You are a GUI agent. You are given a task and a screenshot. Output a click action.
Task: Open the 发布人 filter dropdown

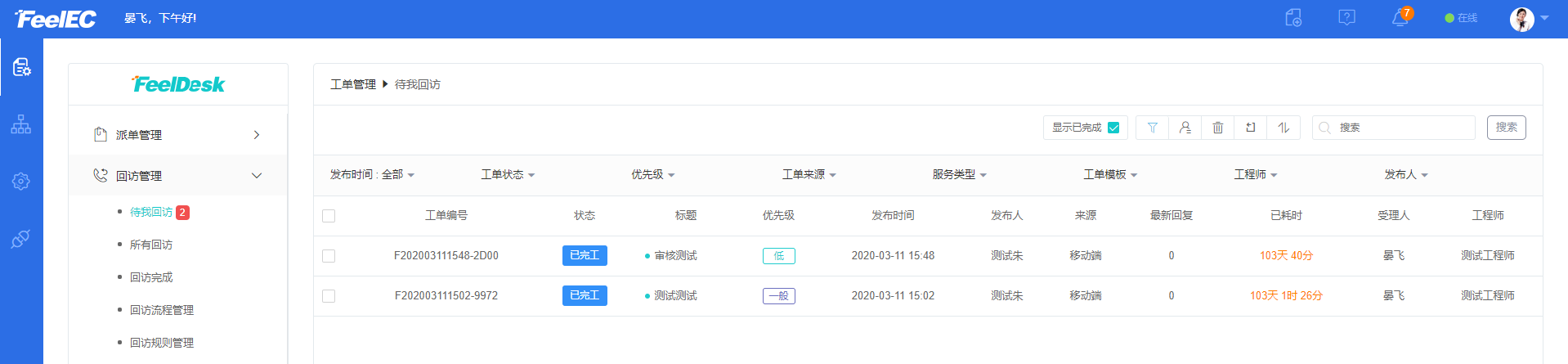tap(1405, 174)
